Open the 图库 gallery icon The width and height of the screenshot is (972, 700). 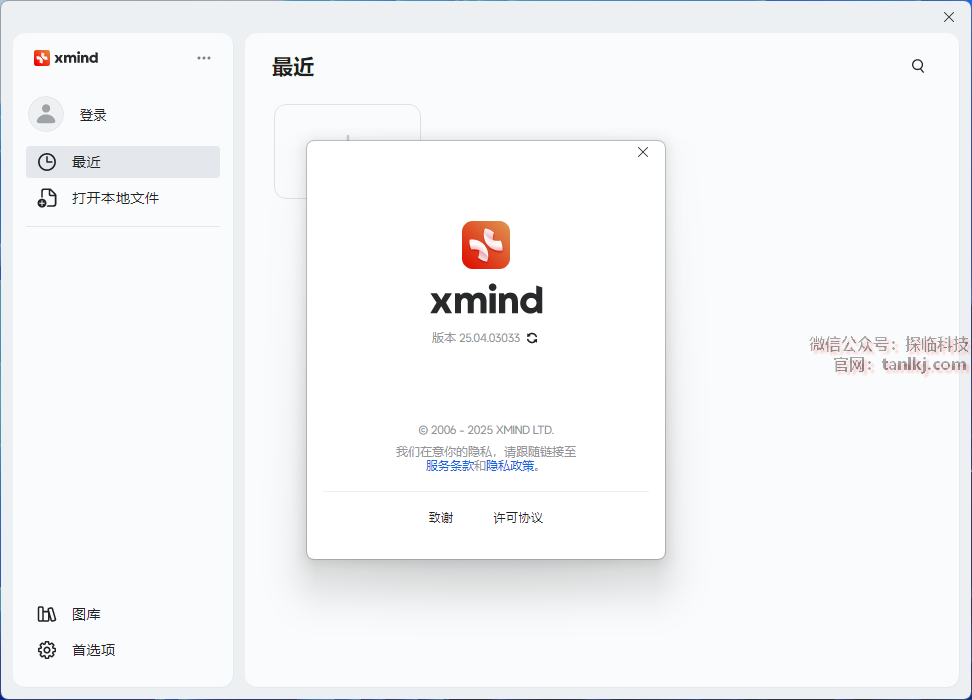click(47, 614)
